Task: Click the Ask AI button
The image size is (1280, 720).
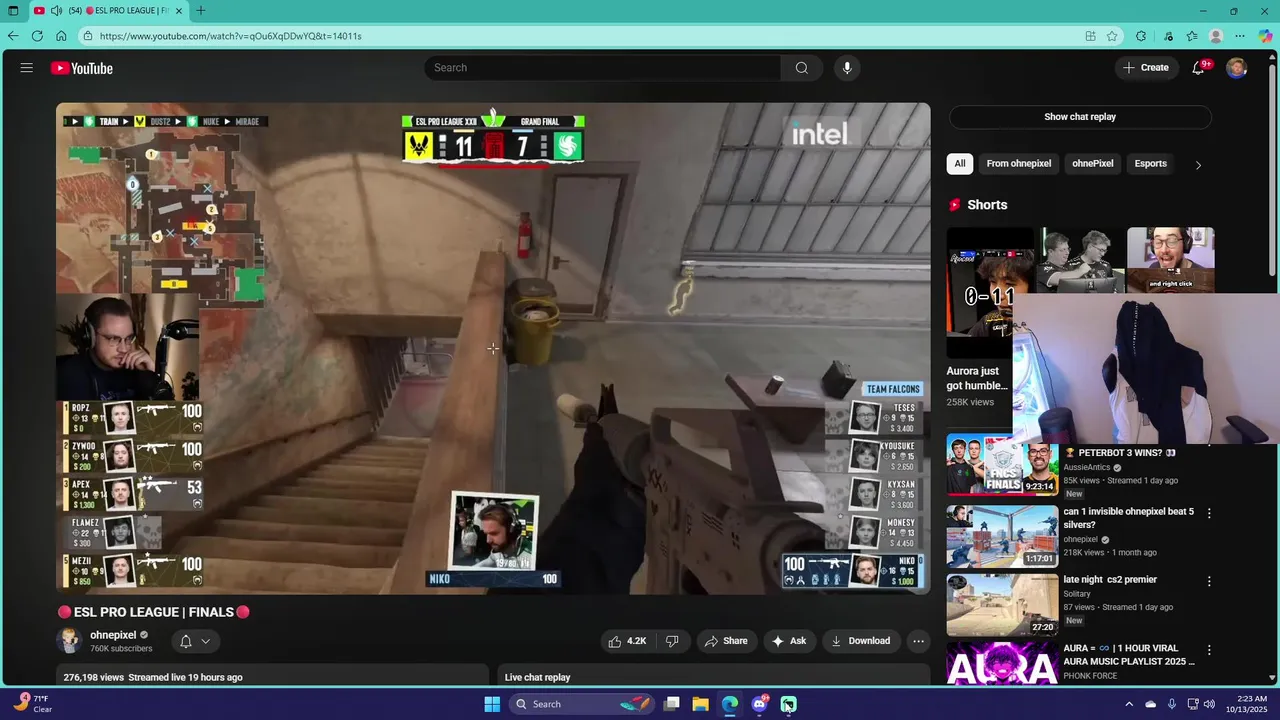Action: (789, 641)
